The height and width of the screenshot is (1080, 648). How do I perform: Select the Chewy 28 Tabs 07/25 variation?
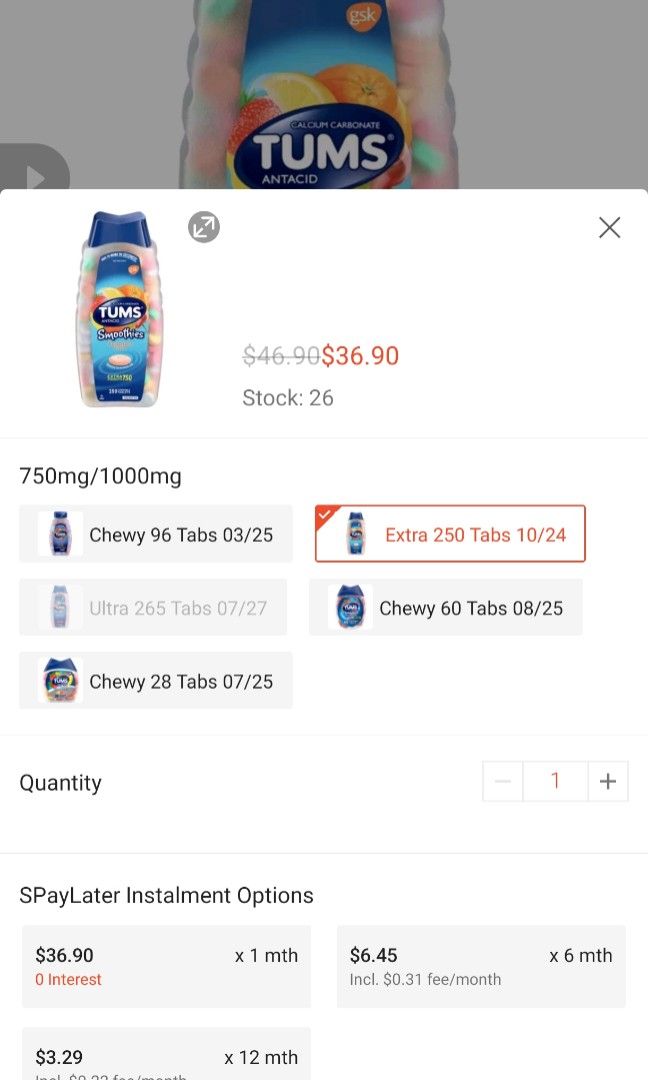click(x=156, y=681)
